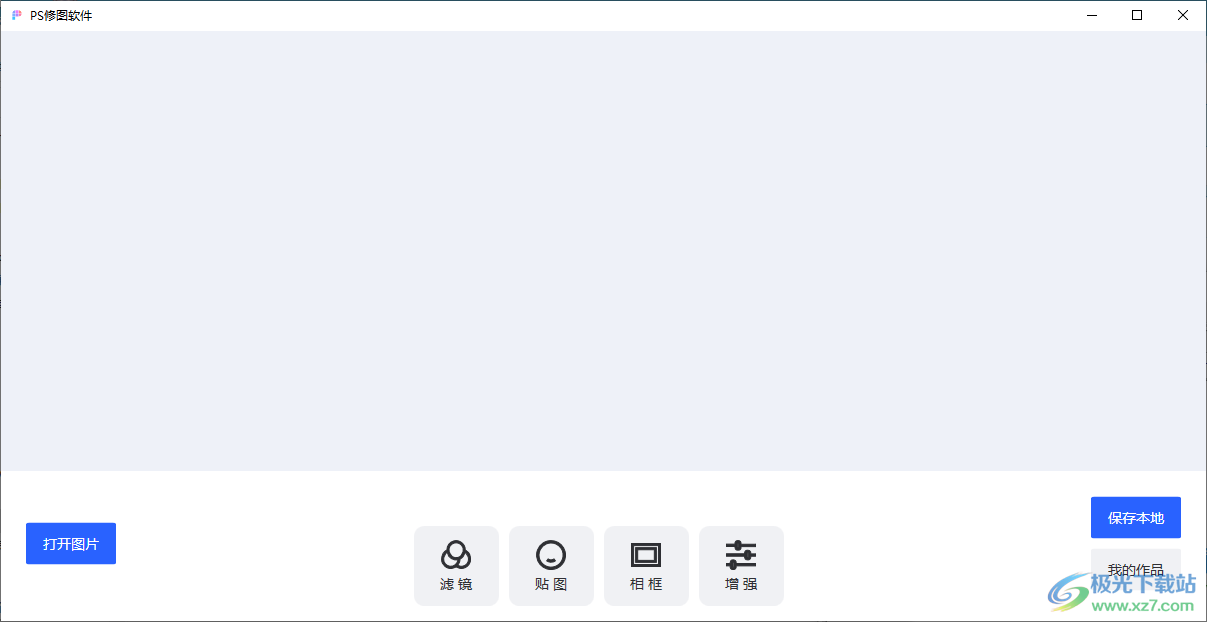Click the 打开图片 button

(71, 543)
